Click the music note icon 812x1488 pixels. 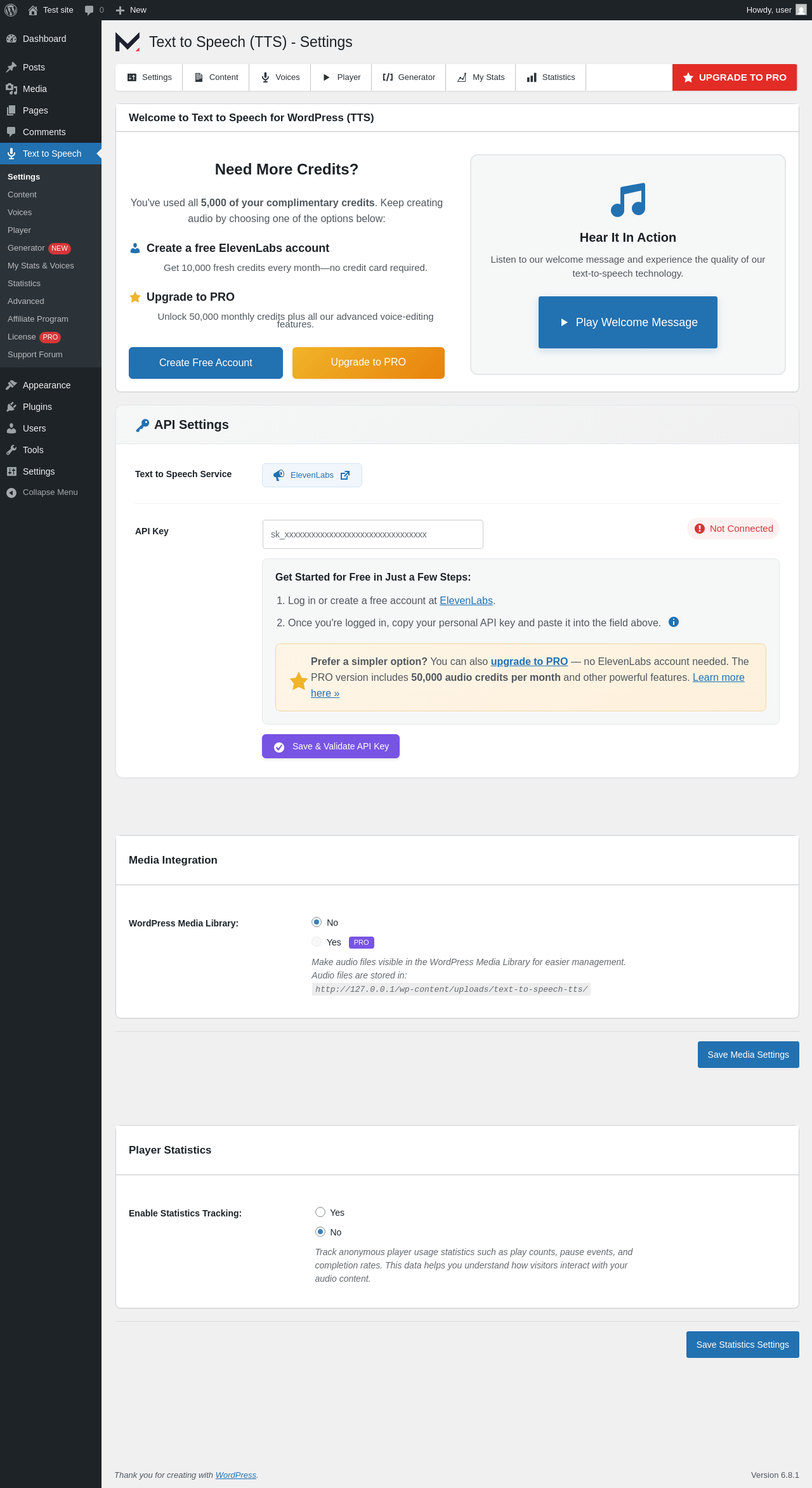tap(628, 200)
